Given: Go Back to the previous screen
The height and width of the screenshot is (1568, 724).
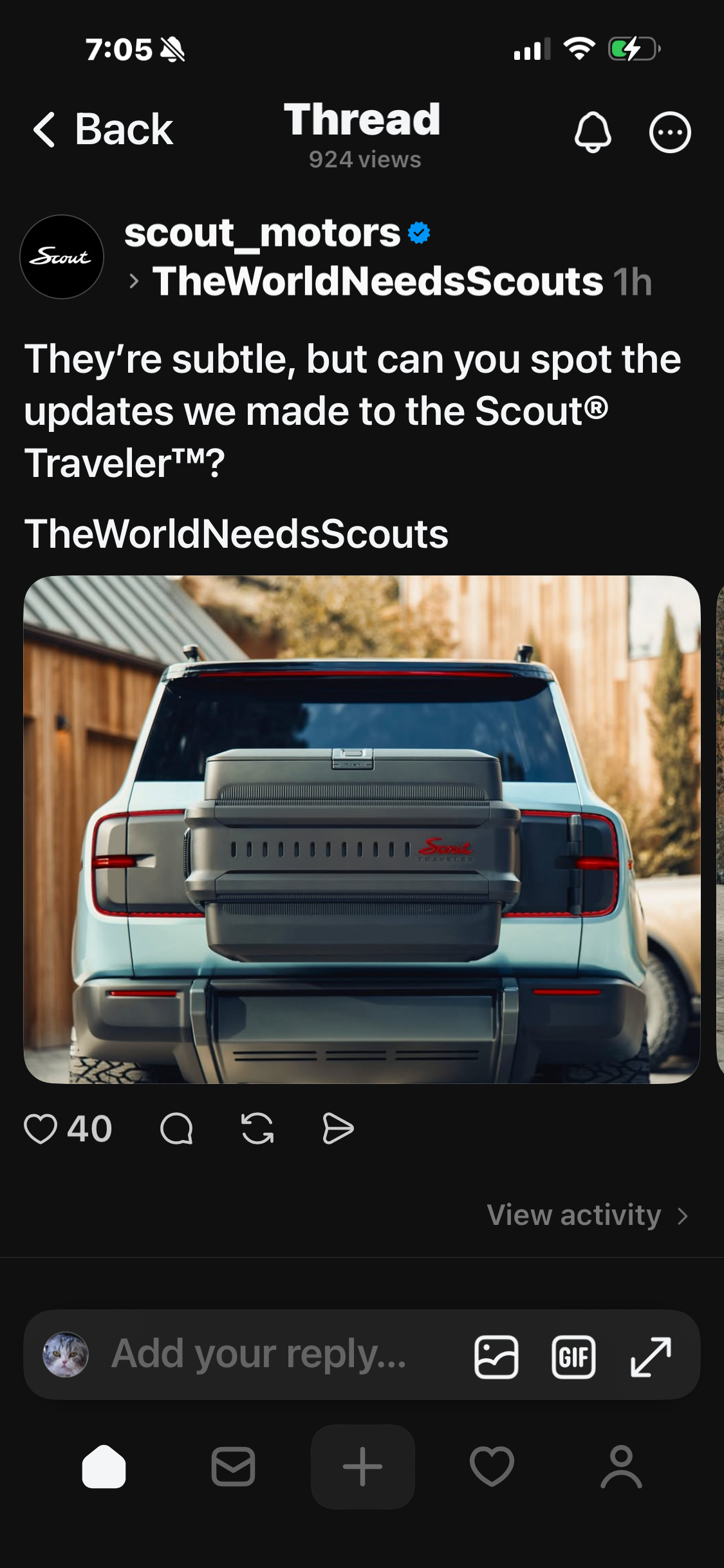Looking at the screenshot, I should 103,129.
